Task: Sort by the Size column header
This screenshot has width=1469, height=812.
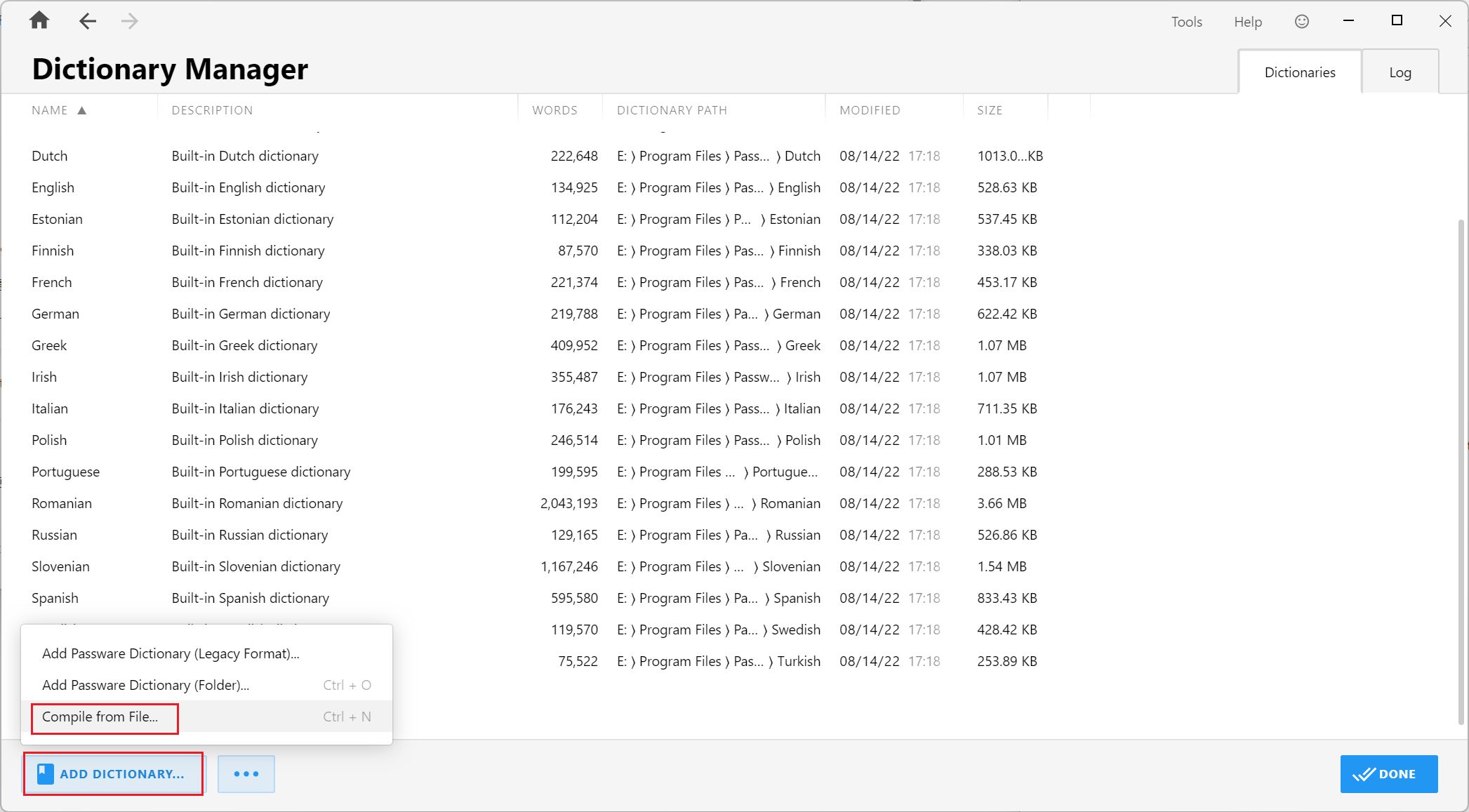Action: pyautogui.click(x=989, y=110)
